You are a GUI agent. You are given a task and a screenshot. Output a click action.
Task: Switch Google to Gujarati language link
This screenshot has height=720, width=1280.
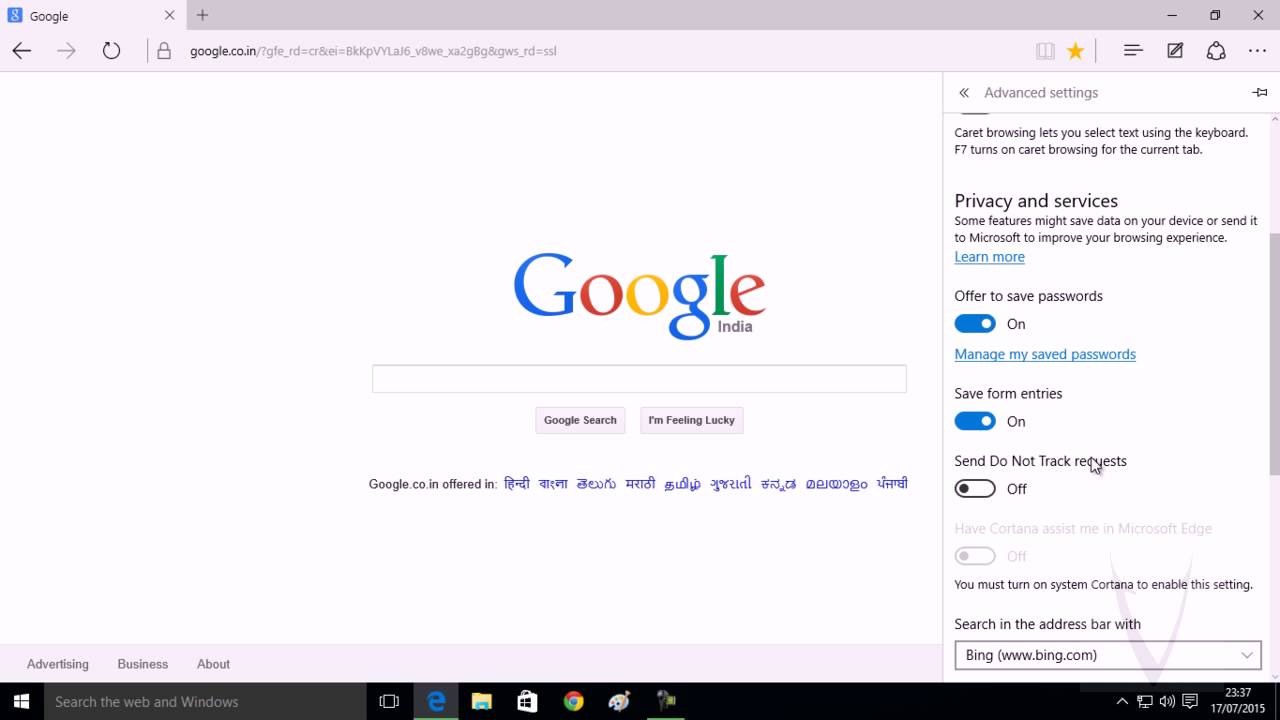tap(731, 484)
